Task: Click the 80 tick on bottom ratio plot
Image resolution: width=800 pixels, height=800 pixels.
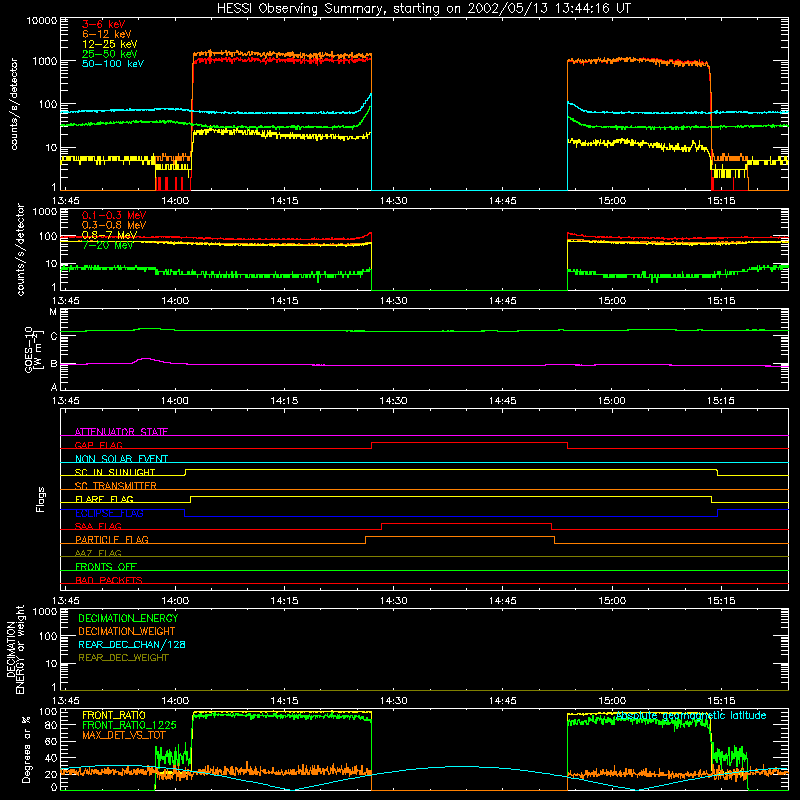Action: (51, 724)
